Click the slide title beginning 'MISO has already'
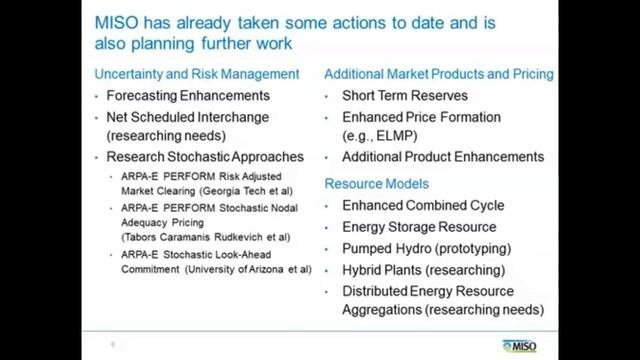 coord(295,33)
